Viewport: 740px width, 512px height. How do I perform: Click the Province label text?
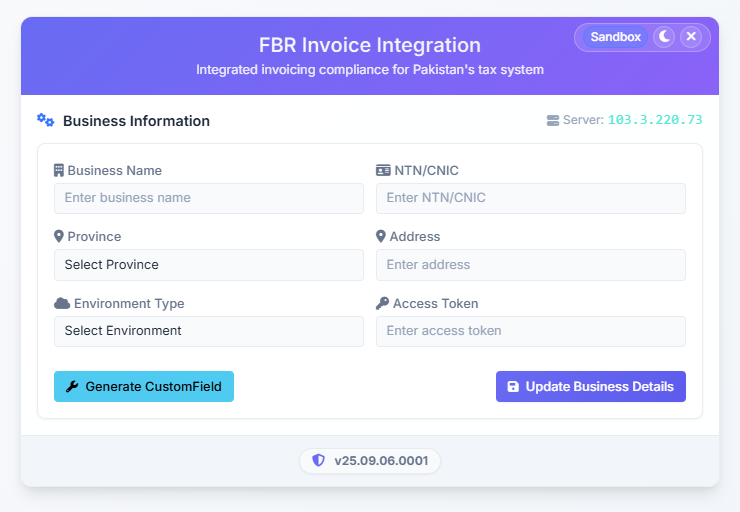94,236
